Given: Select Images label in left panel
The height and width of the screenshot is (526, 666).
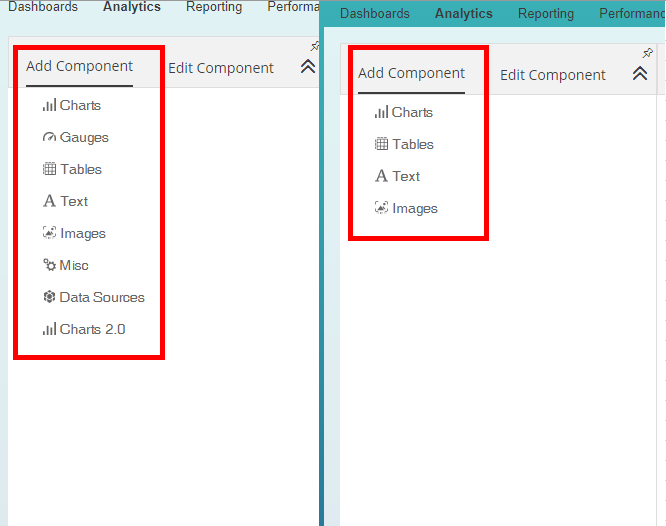Looking at the screenshot, I should pos(83,233).
